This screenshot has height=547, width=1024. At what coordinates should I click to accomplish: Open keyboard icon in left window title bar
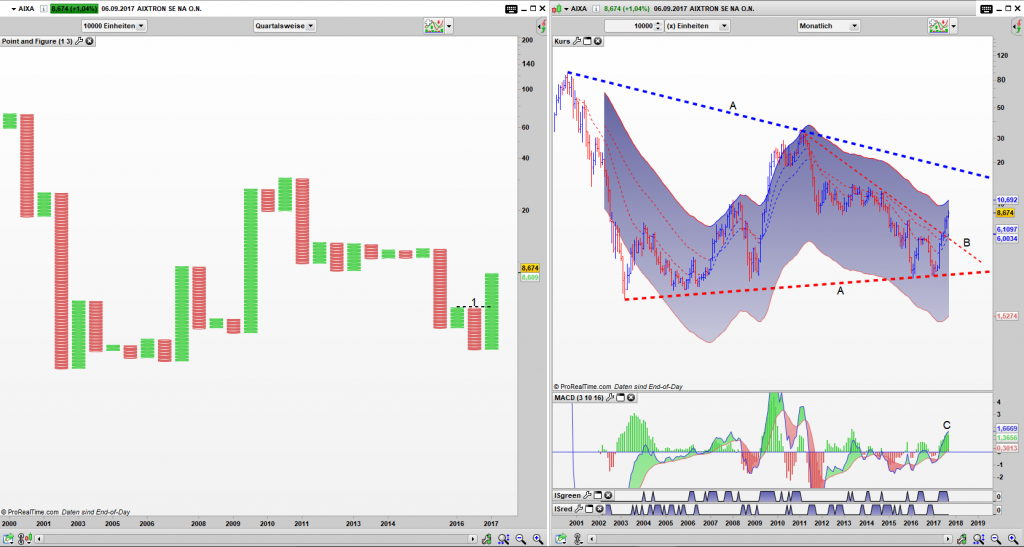(511, 8)
